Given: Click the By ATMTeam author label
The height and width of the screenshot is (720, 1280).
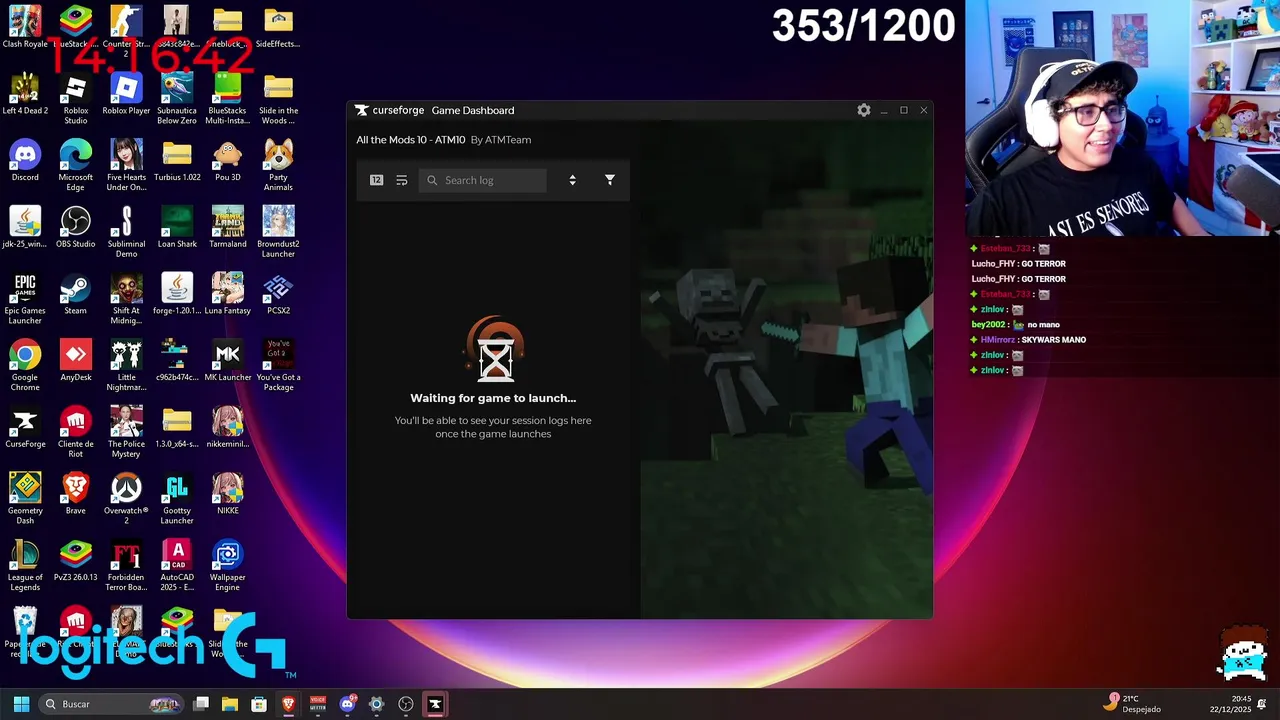Looking at the screenshot, I should (x=501, y=140).
